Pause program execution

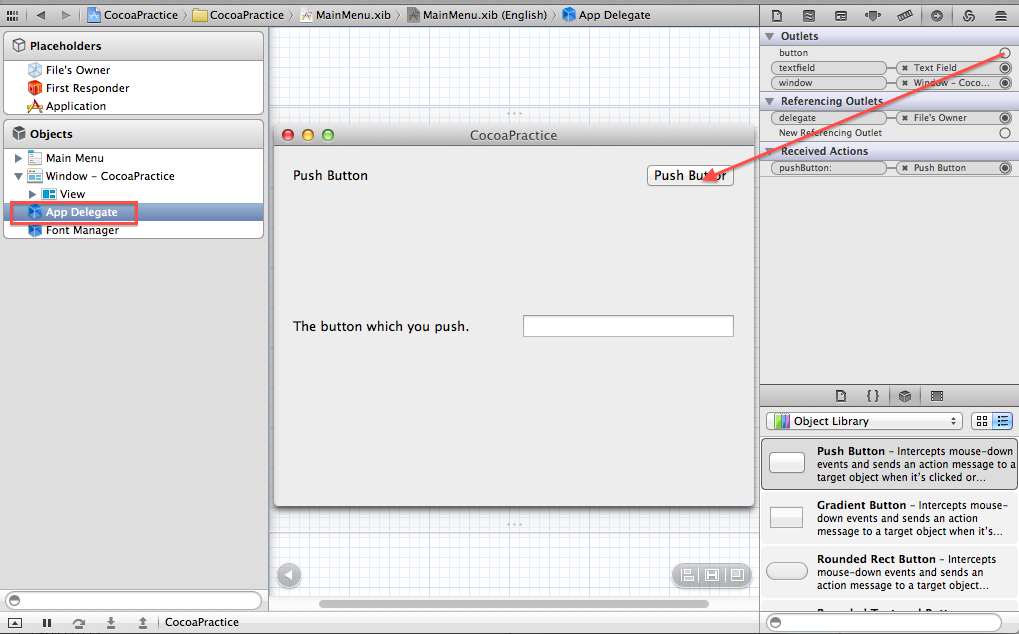click(47, 622)
